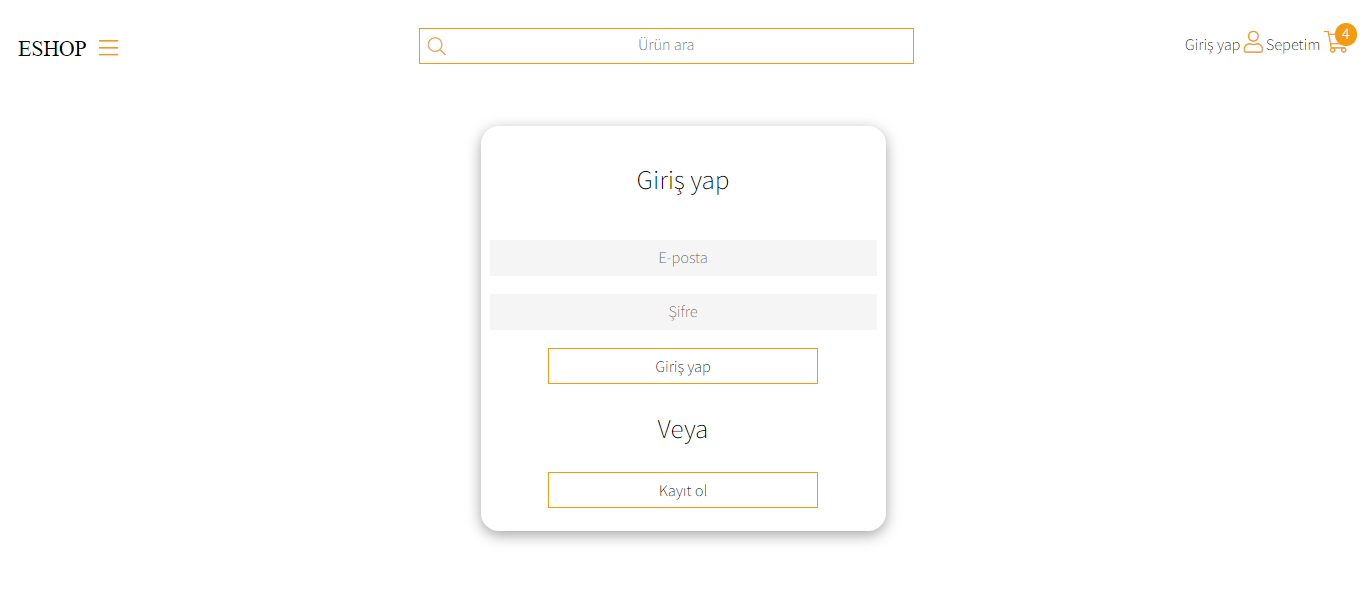Image resolution: width=1366 pixels, height=592 pixels.
Task: Click the orange person icon beside Giriş yap
Action: (x=1253, y=43)
